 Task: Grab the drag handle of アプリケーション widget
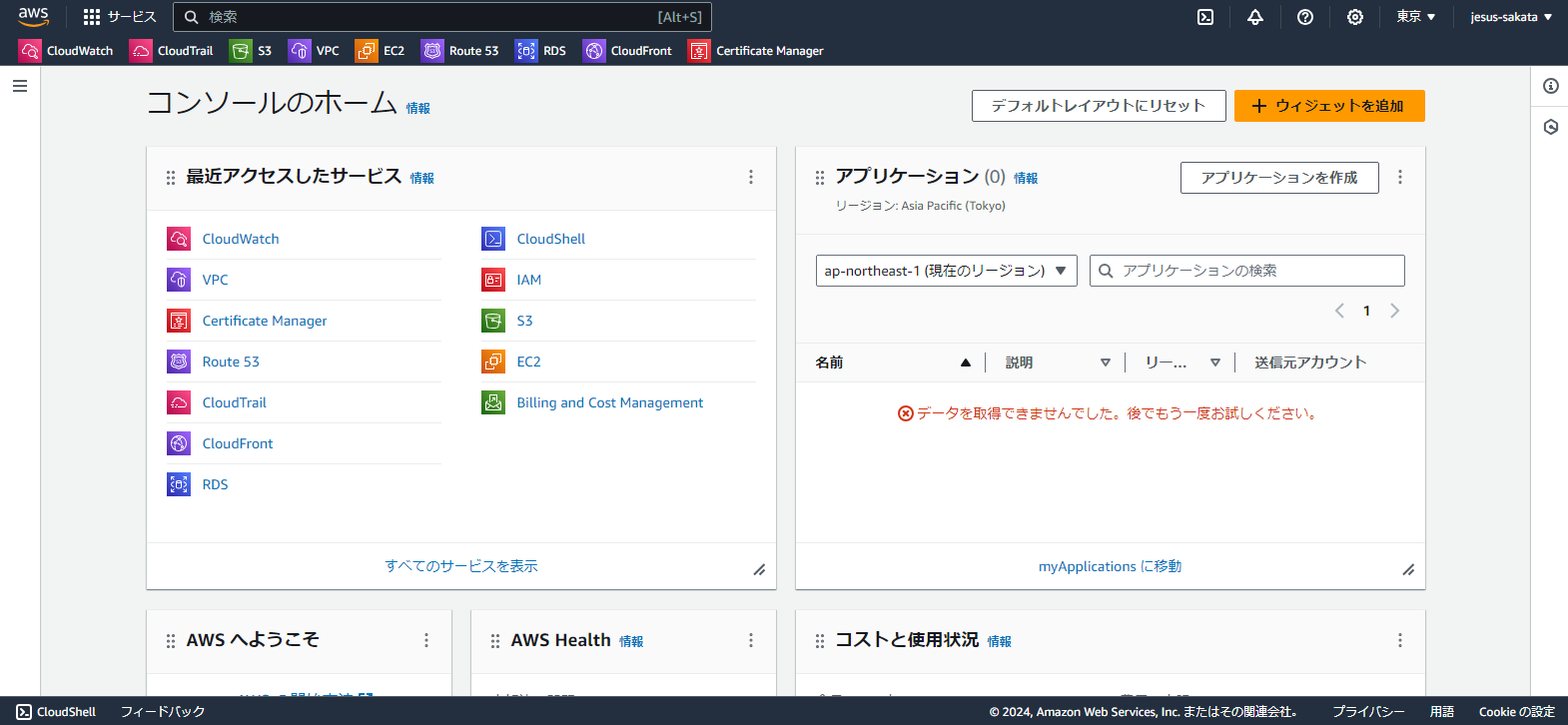[x=820, y=178]
